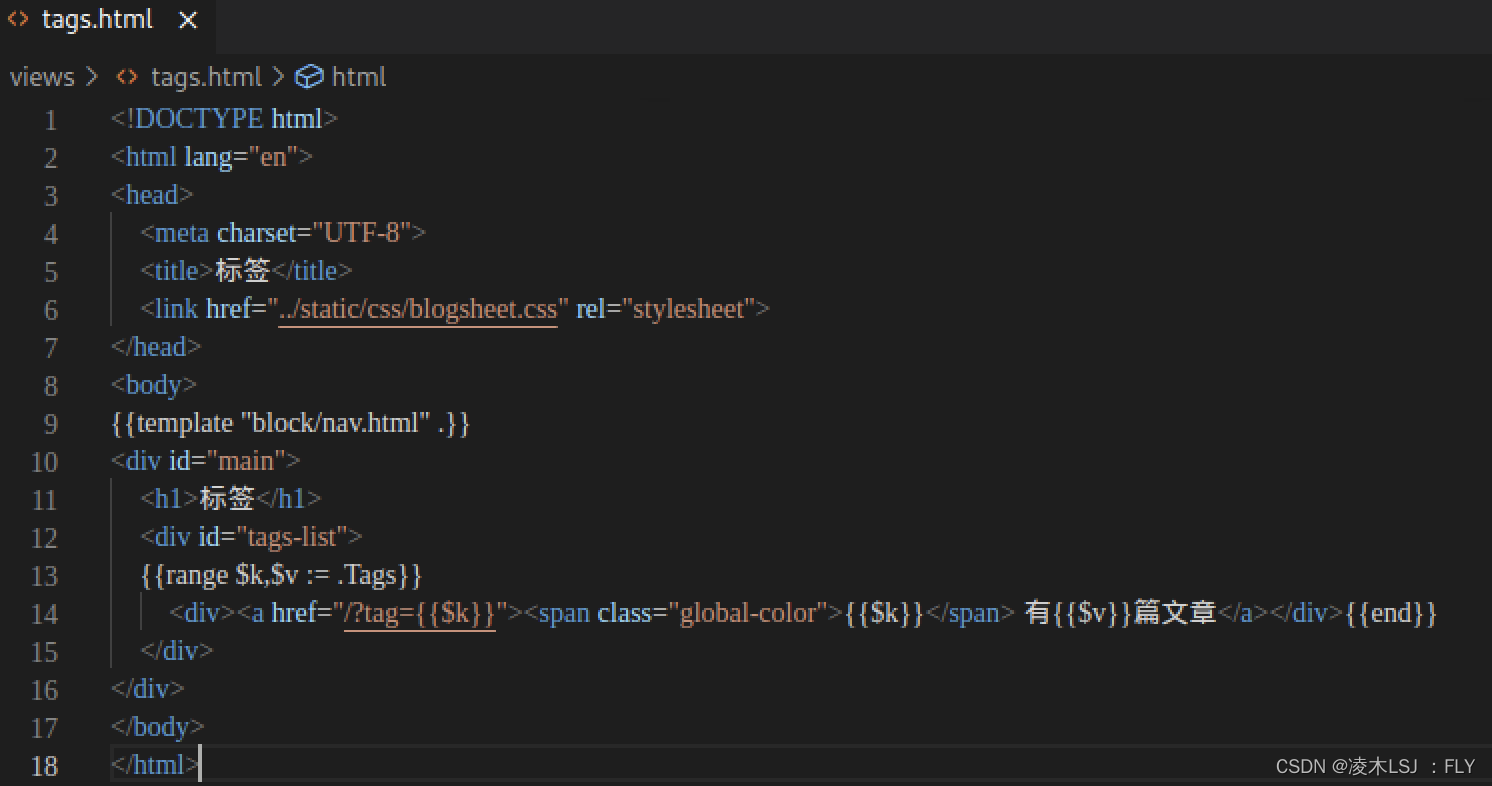The width and height of the screenshot is (1492, 786).
Task: Click the file icon in the breadcrumb path
Action: (x=127, y=77)
